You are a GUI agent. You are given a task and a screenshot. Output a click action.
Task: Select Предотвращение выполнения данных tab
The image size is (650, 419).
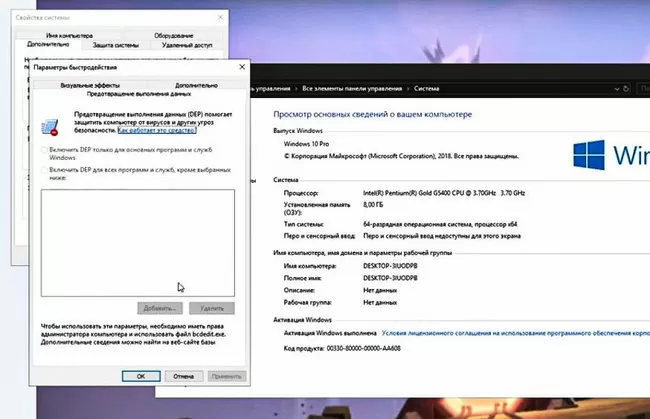click(139, 94)
